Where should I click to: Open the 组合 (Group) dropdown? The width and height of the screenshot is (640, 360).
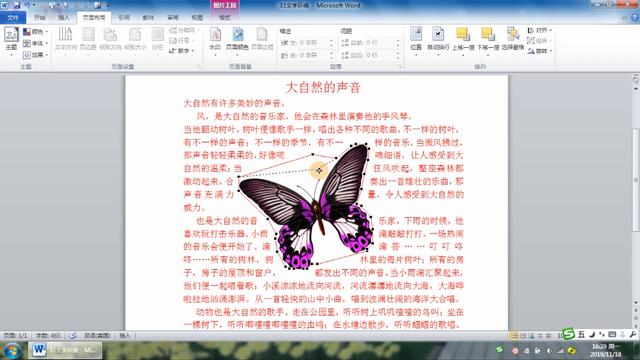click(539, 40)
